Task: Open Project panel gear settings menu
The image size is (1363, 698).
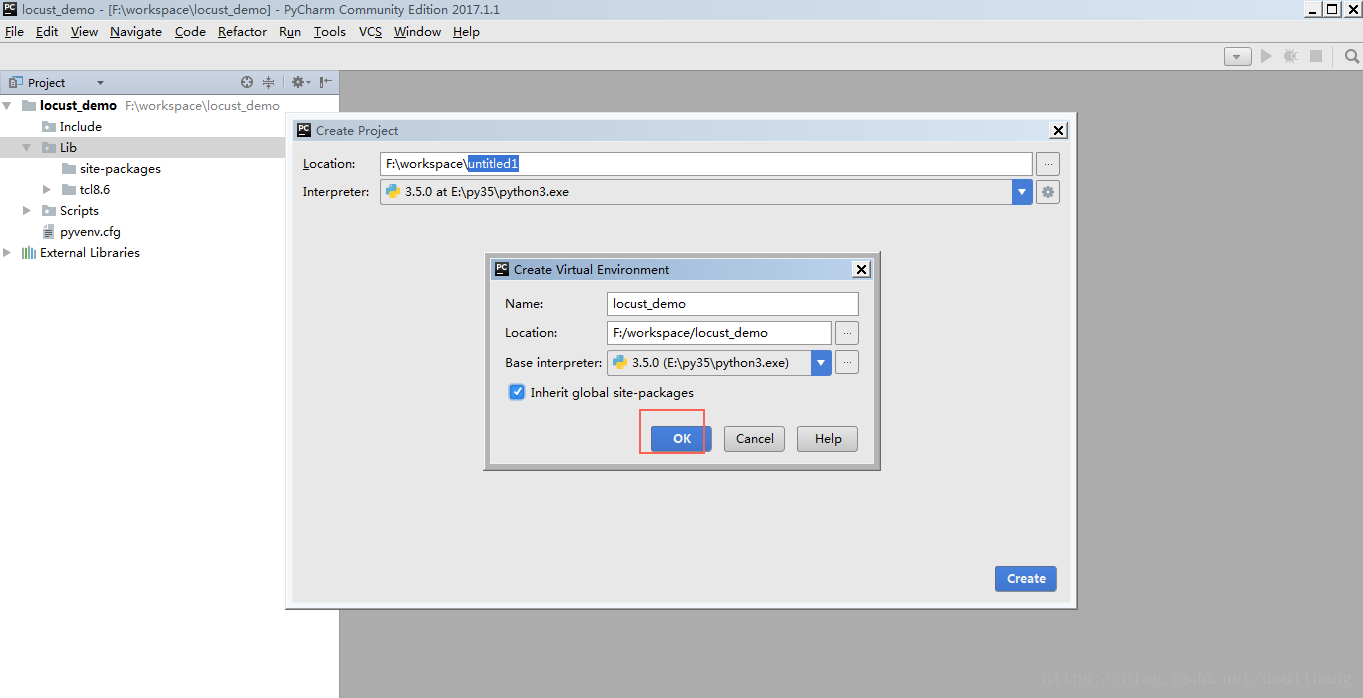Action: coord(300,83)
